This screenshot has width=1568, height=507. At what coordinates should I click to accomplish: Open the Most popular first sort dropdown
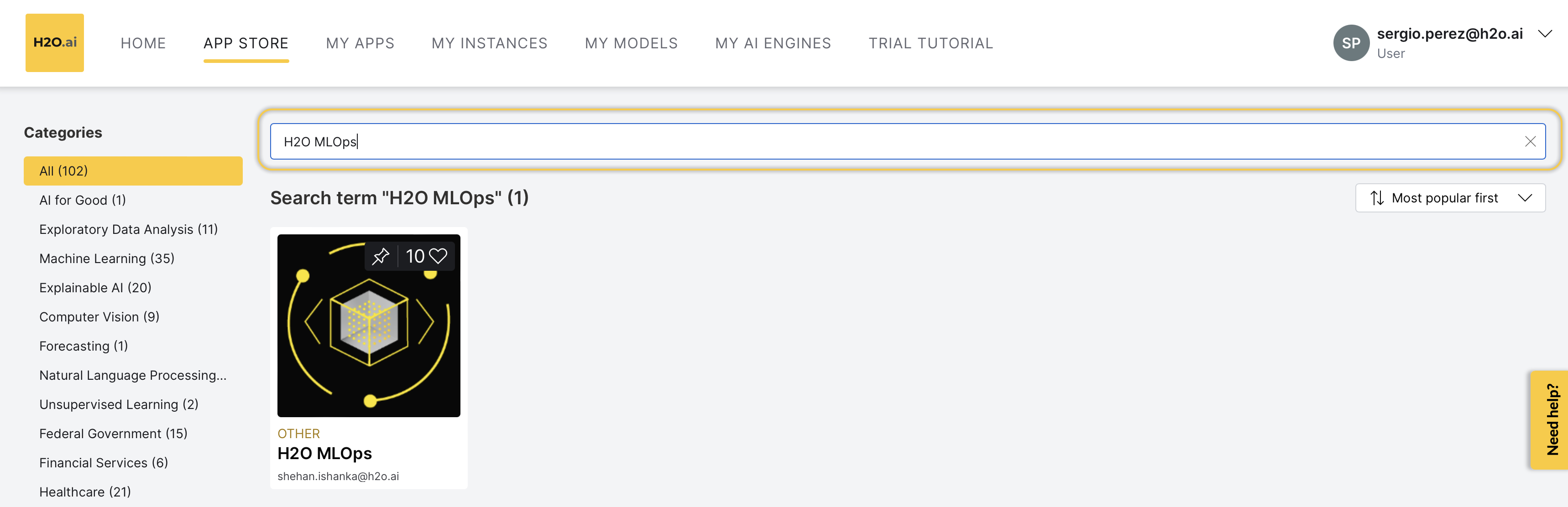tap(1450, 198)
